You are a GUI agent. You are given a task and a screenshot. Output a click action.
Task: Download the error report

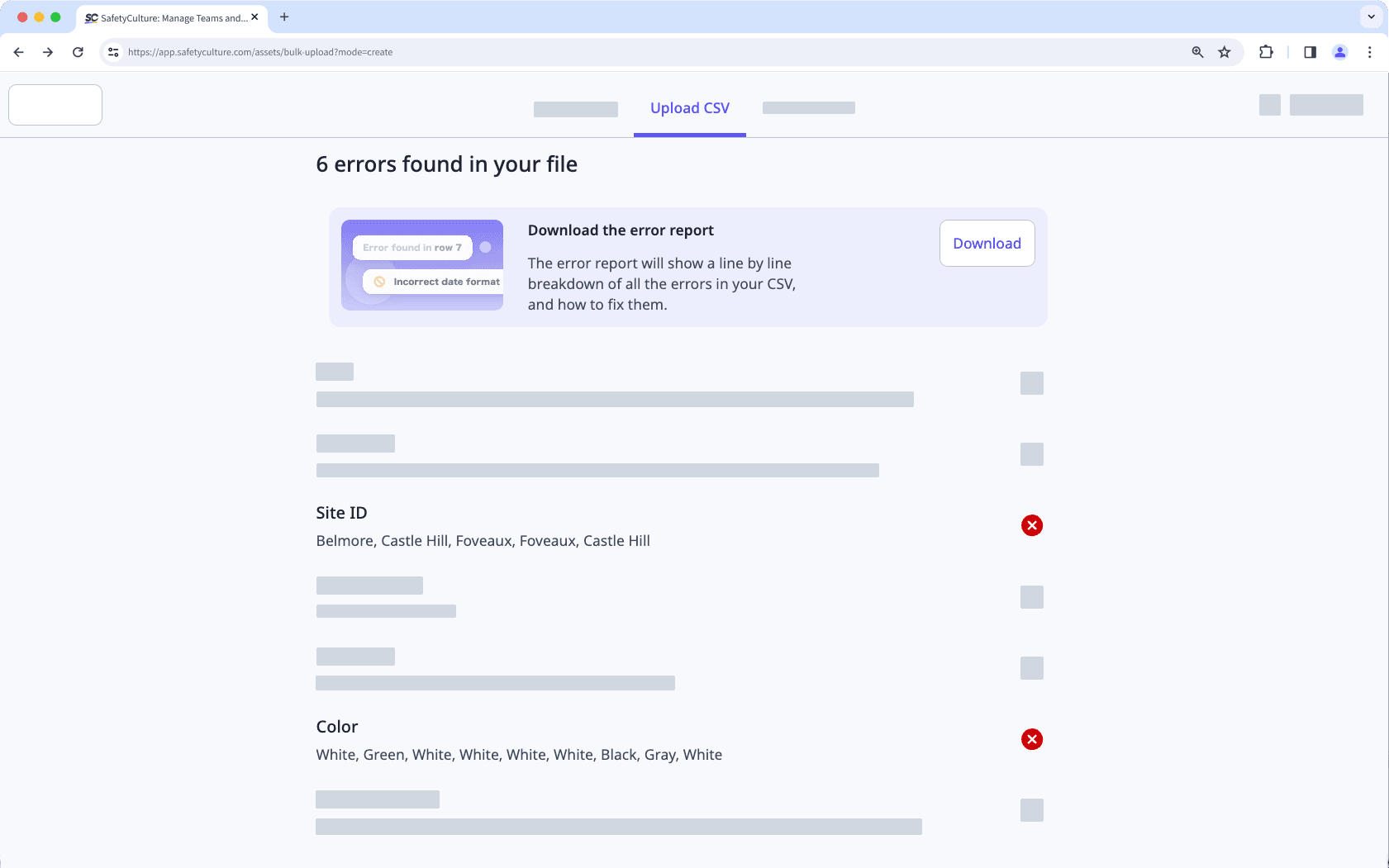(x=987, y=244)
